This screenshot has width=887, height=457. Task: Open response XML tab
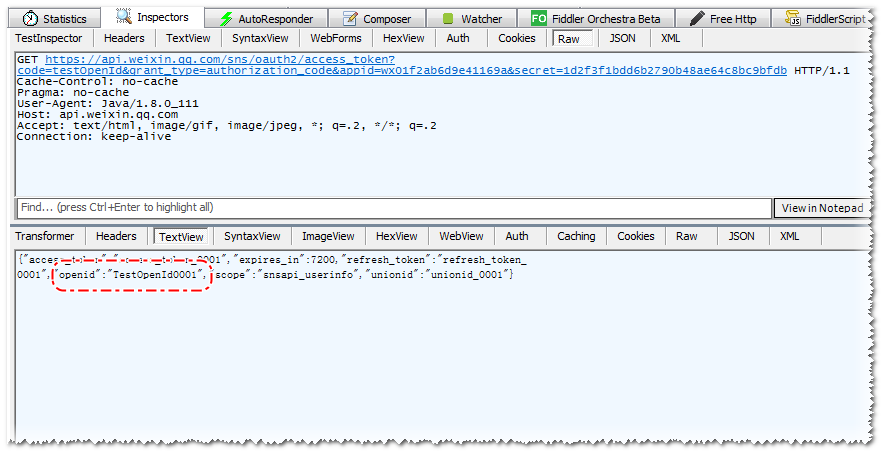[789, 236]
